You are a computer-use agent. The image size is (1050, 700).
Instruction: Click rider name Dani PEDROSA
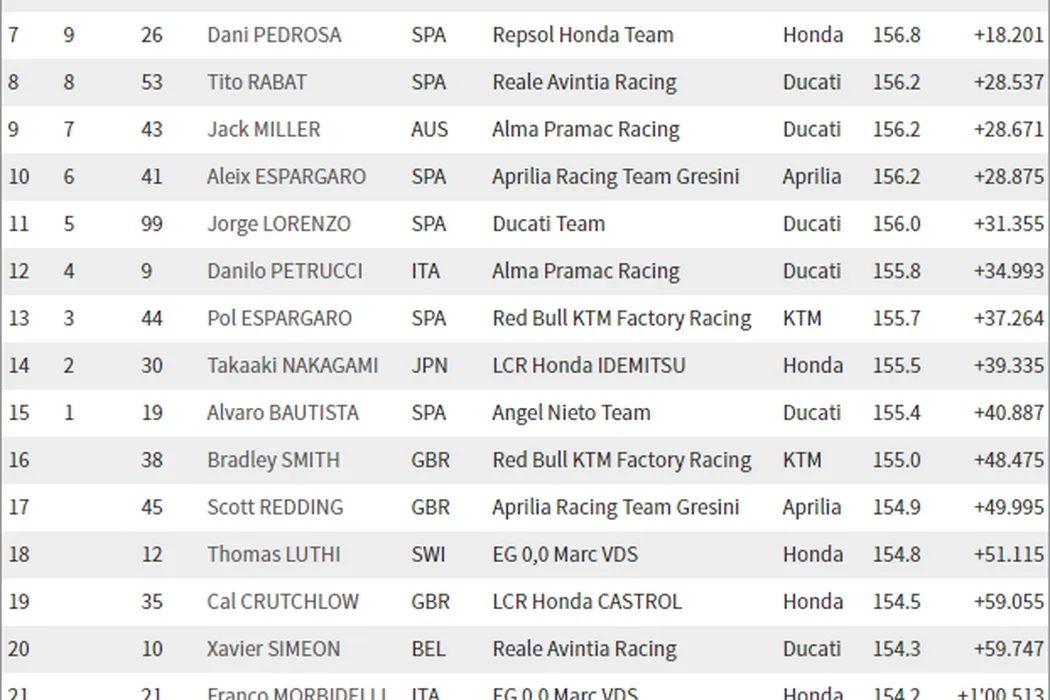click(x=274, y=35)
